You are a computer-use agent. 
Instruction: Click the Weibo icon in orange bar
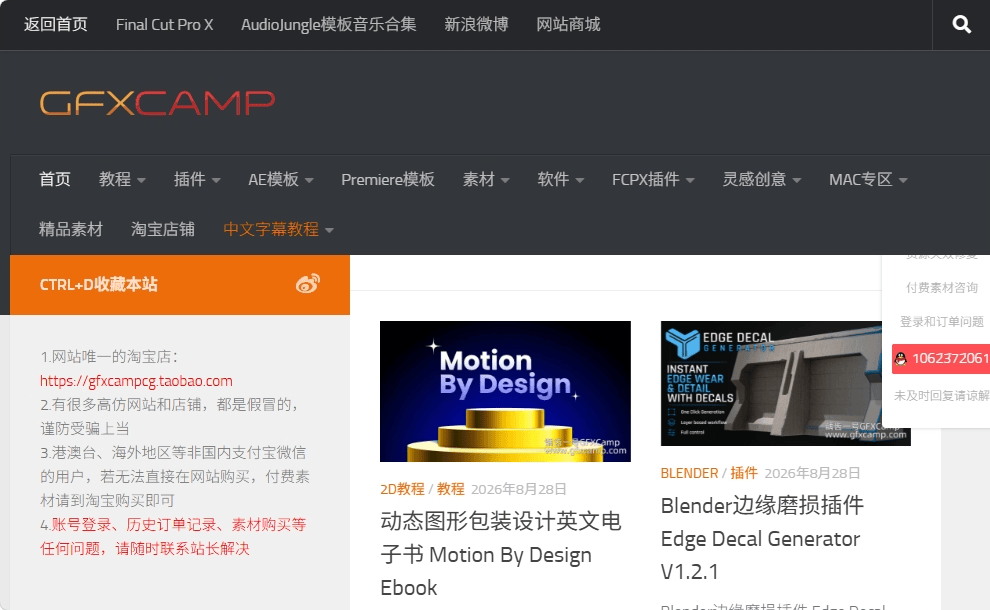pos(307,284)
